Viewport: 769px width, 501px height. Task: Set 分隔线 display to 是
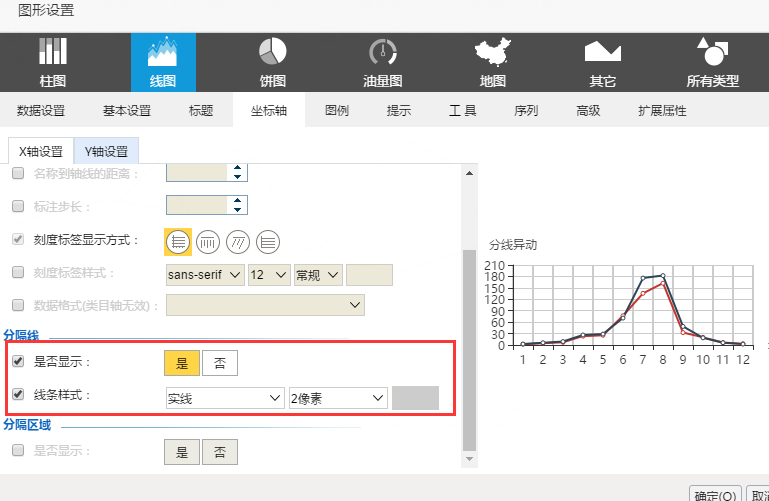click(x=182, y=363)
